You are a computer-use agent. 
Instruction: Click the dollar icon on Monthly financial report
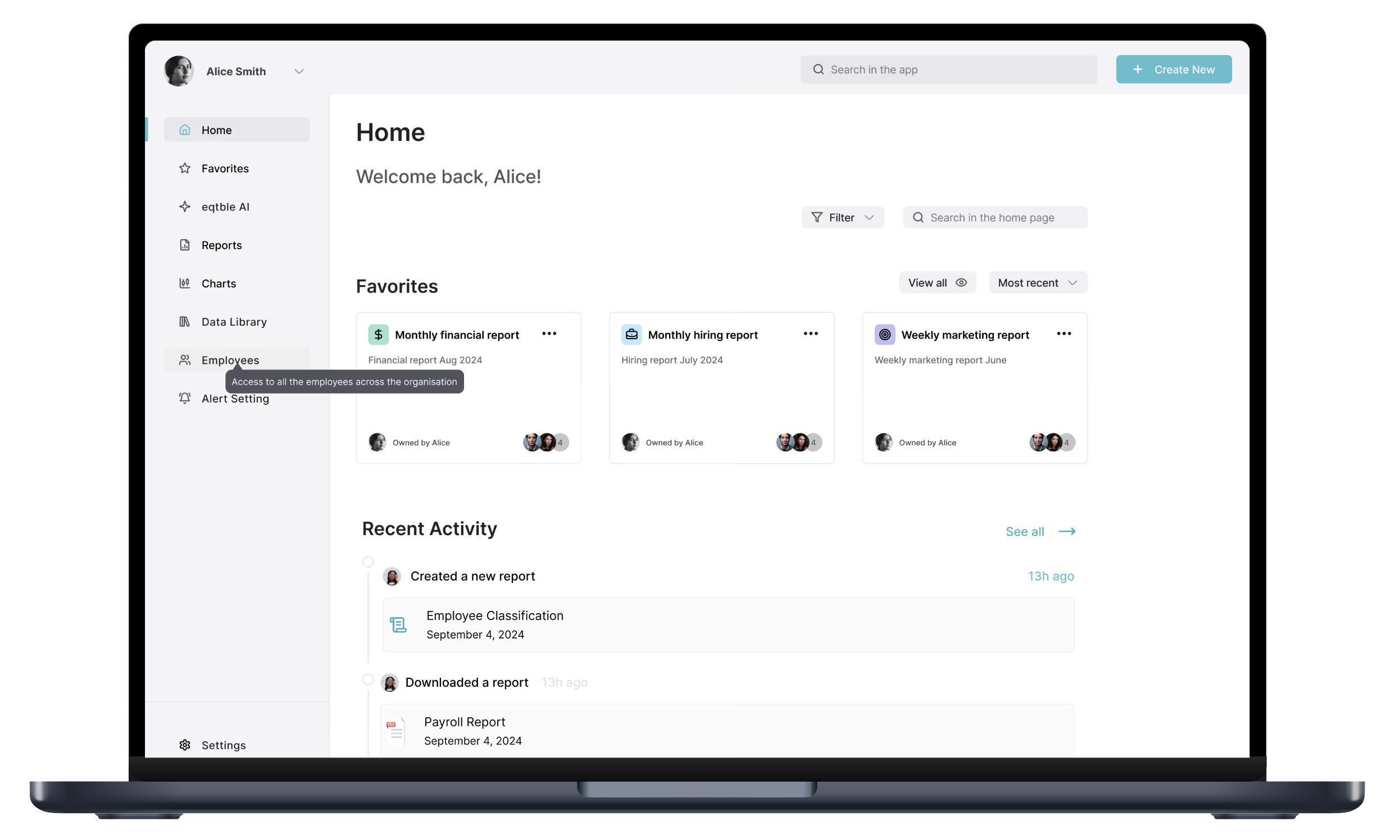click(x=378, y=335)
